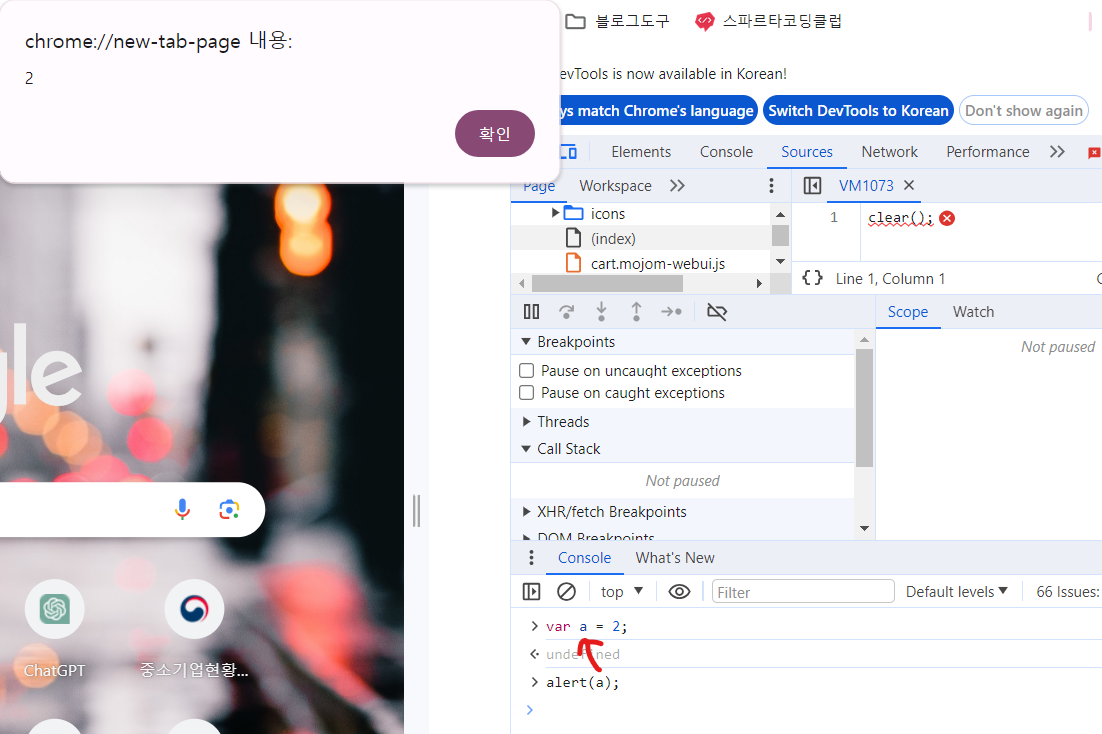This screenshot has height=734, width=1102.
Task: Click the pretty print braces icon
Action: tap(812, 278)
